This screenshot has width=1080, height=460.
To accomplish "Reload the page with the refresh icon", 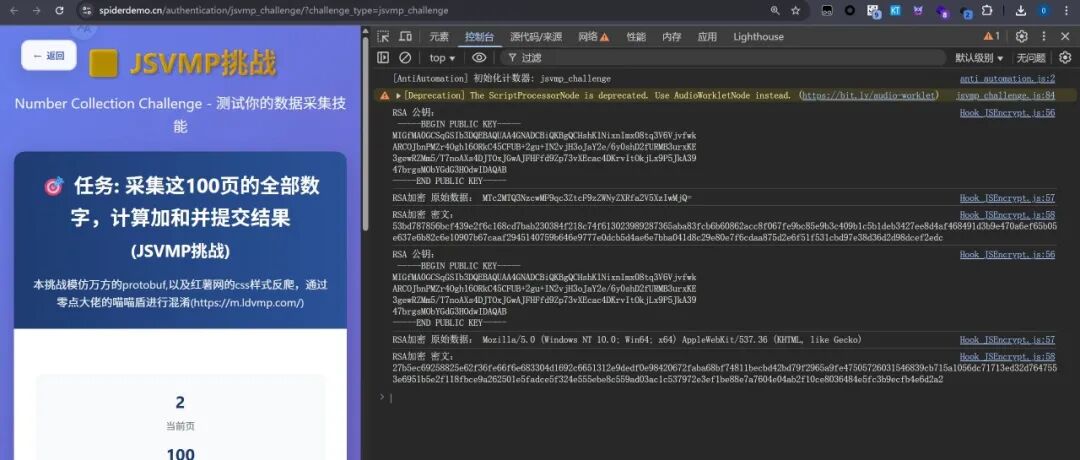I will [59, 10].
